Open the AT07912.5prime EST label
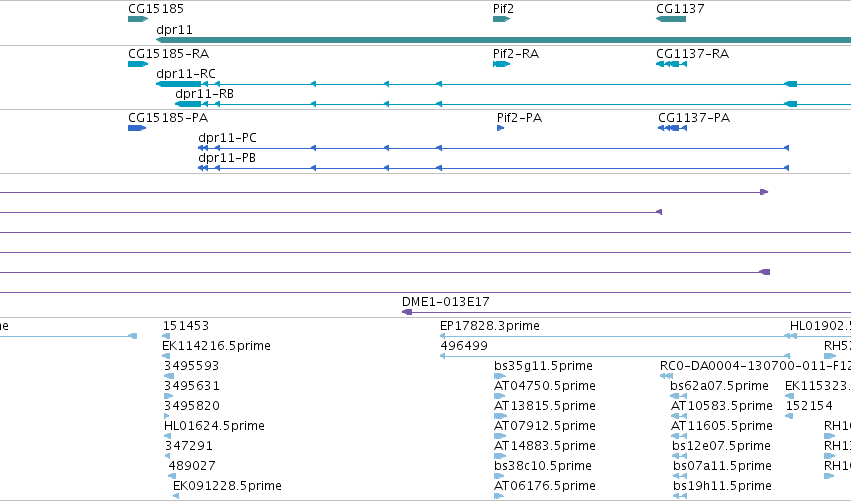 click(x=544, y=426)
